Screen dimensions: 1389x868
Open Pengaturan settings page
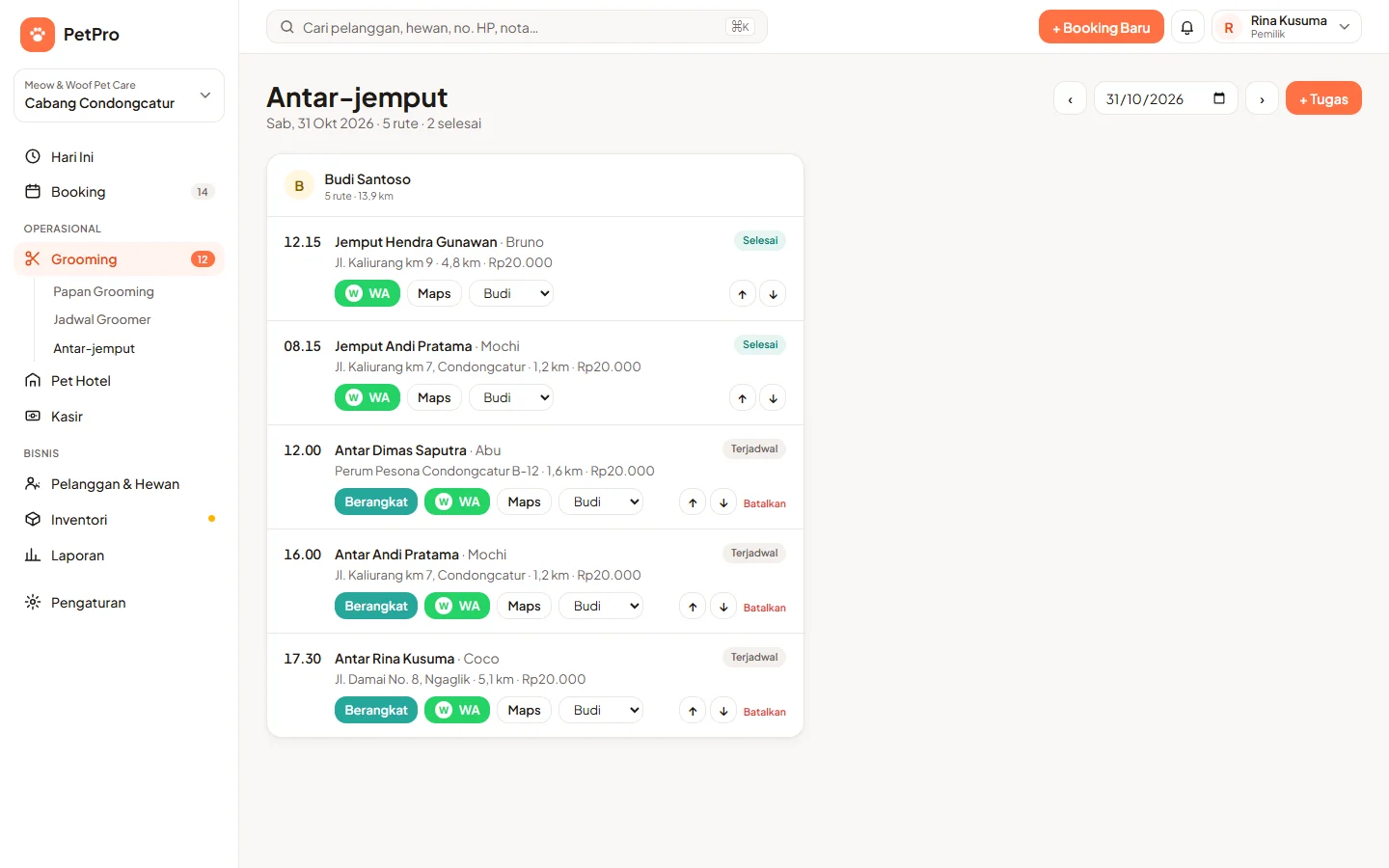click(119, 603)
